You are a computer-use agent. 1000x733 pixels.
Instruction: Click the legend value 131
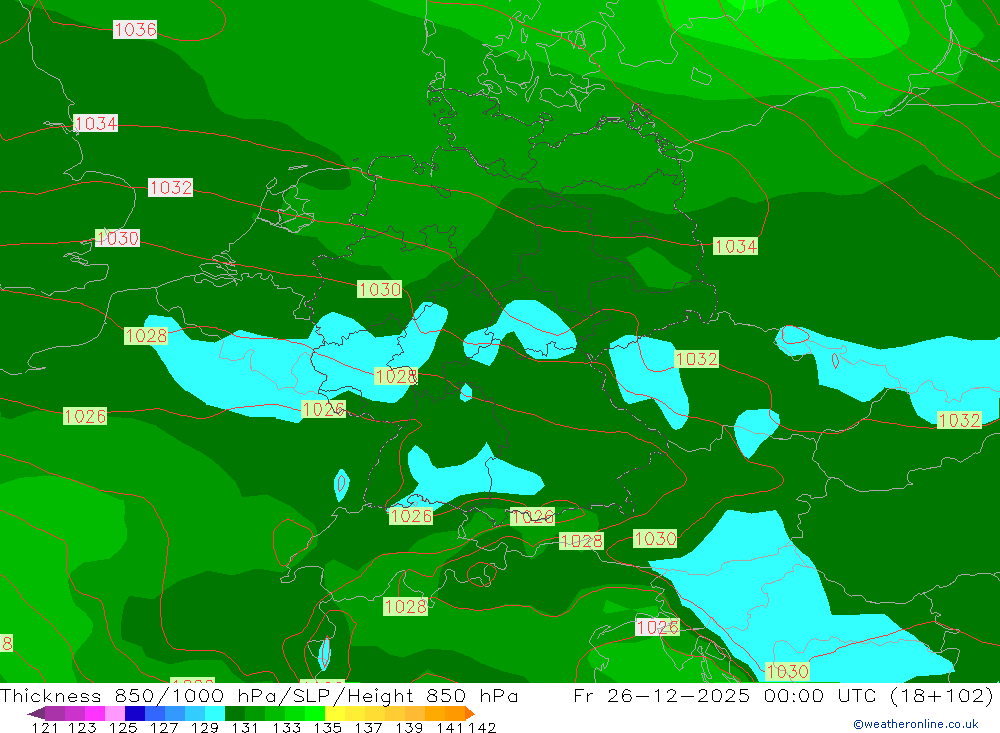tap(245, 727)
